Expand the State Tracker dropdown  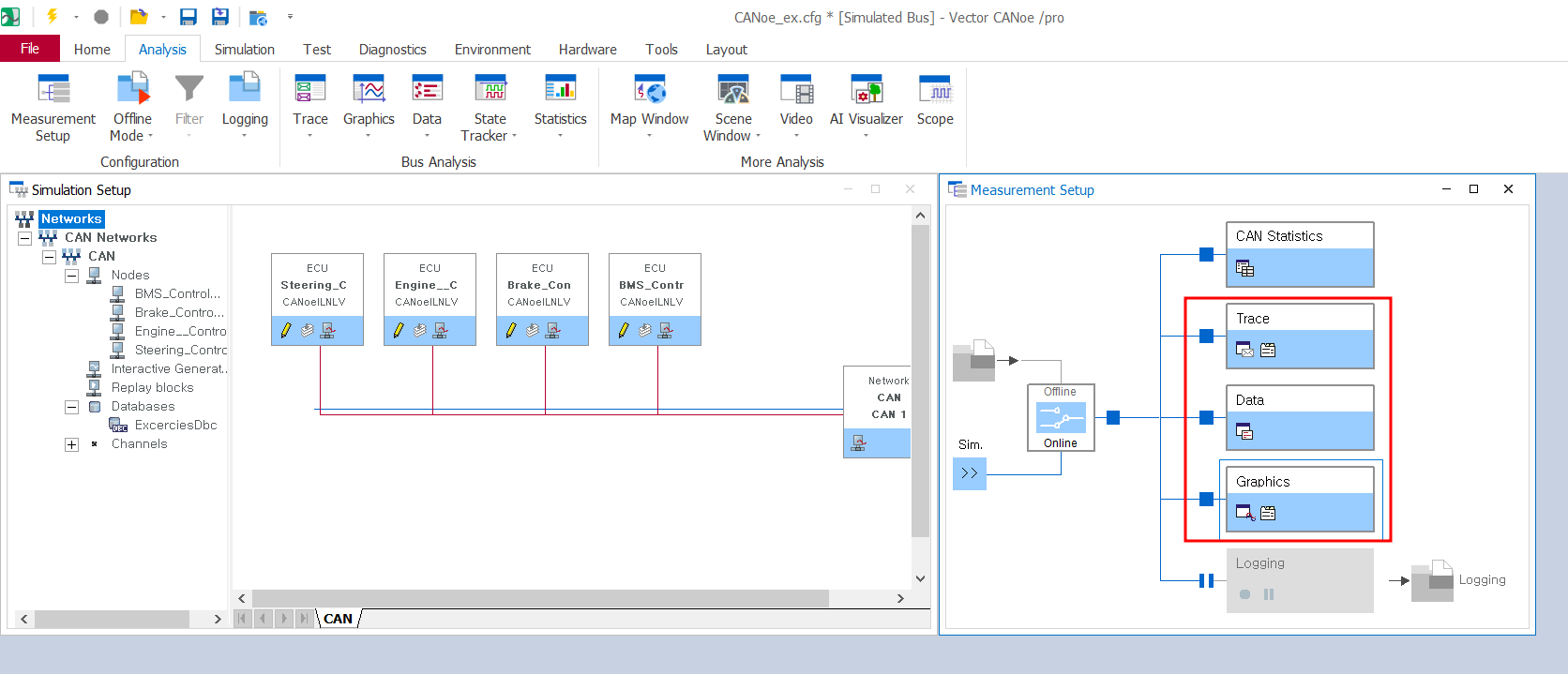(514, 136)
